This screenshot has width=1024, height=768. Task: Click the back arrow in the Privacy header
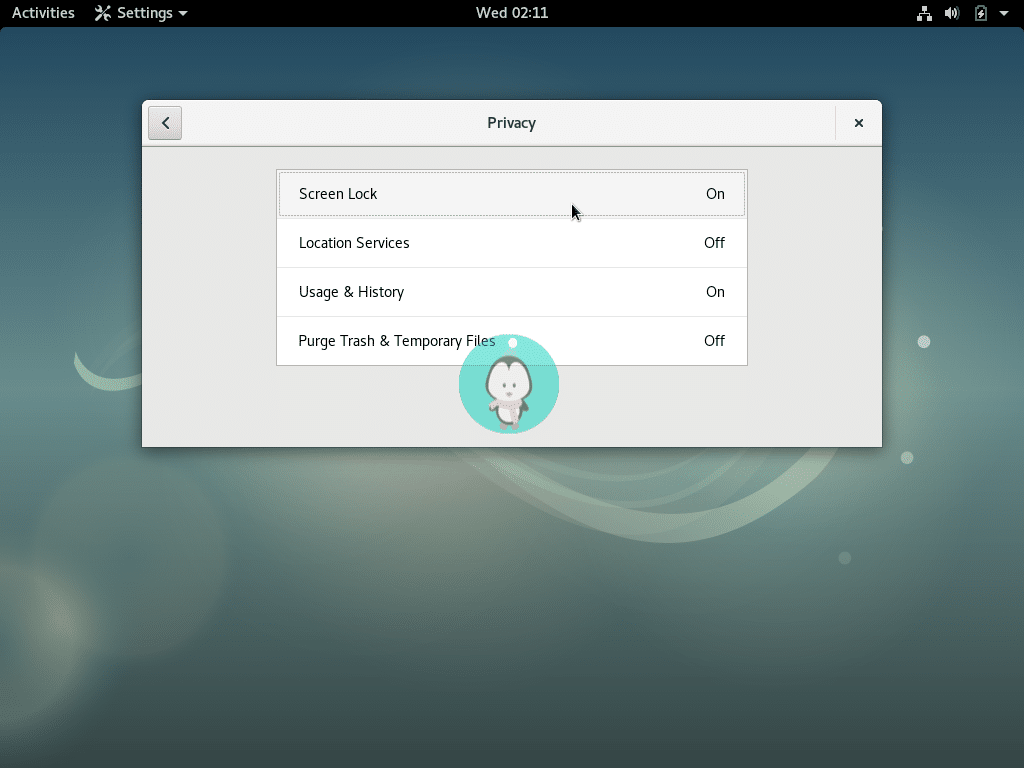pyautogui.click(x=164, y=122)
